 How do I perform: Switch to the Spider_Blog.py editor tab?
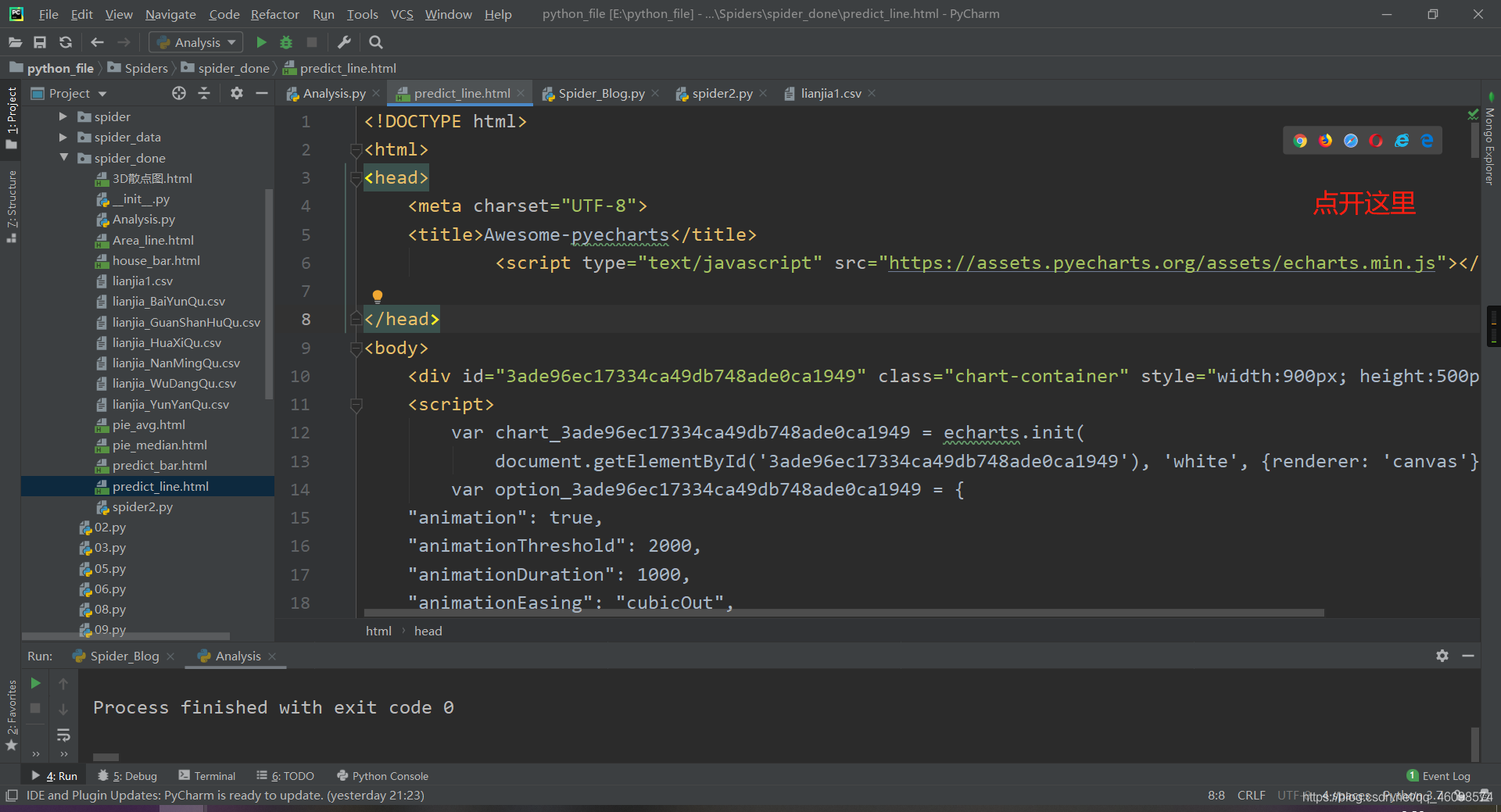pos(601,93)
